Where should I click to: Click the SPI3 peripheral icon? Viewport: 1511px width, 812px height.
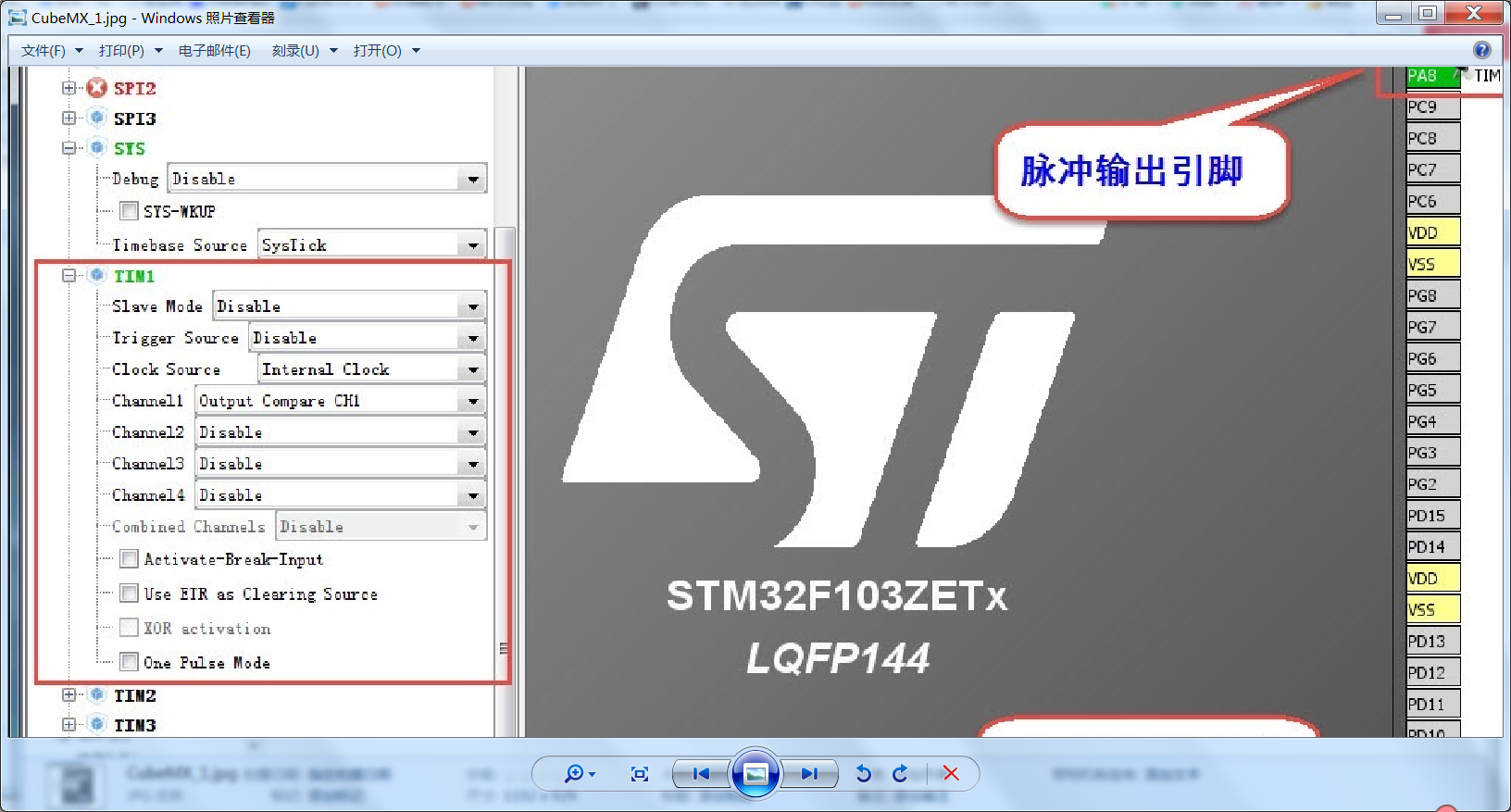point(97,118)
